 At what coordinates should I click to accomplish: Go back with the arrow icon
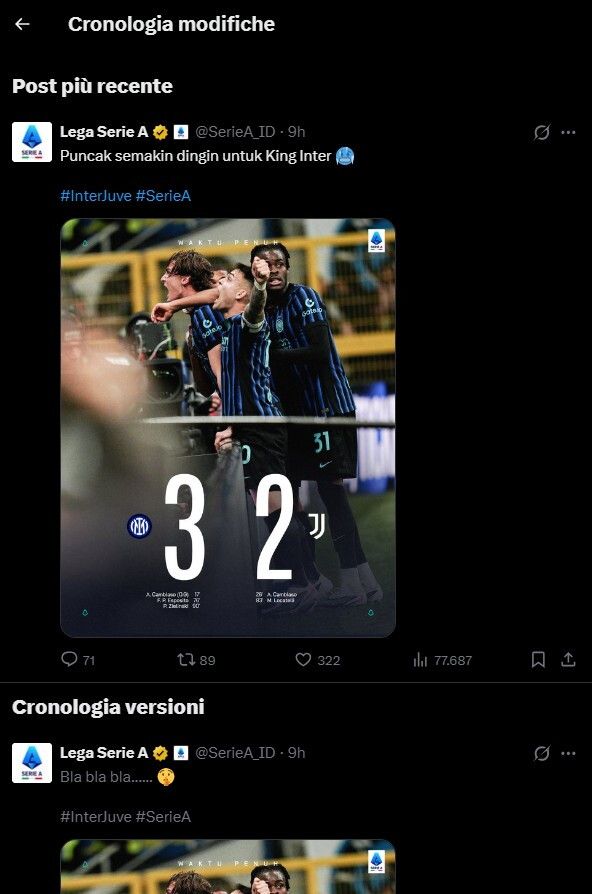coord(22,24)
